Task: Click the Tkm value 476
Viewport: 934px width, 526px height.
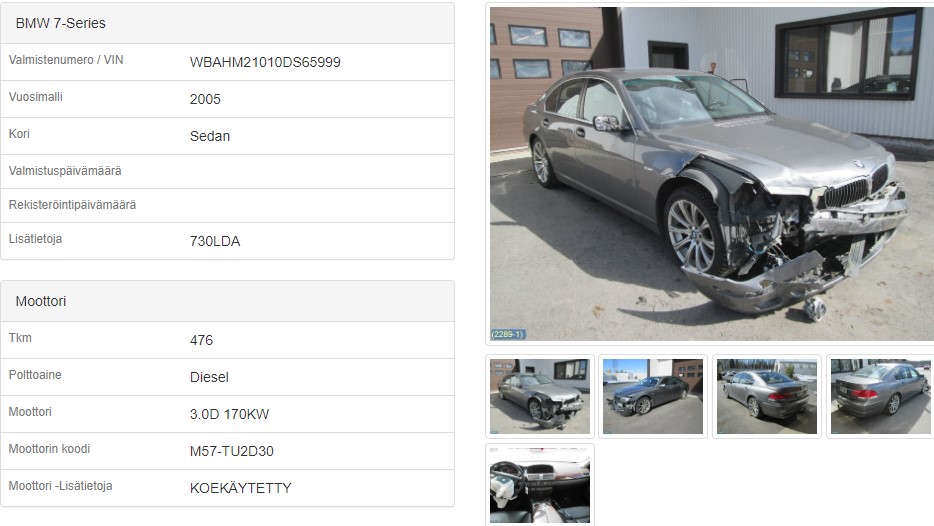Action: [x=201, y=340]
